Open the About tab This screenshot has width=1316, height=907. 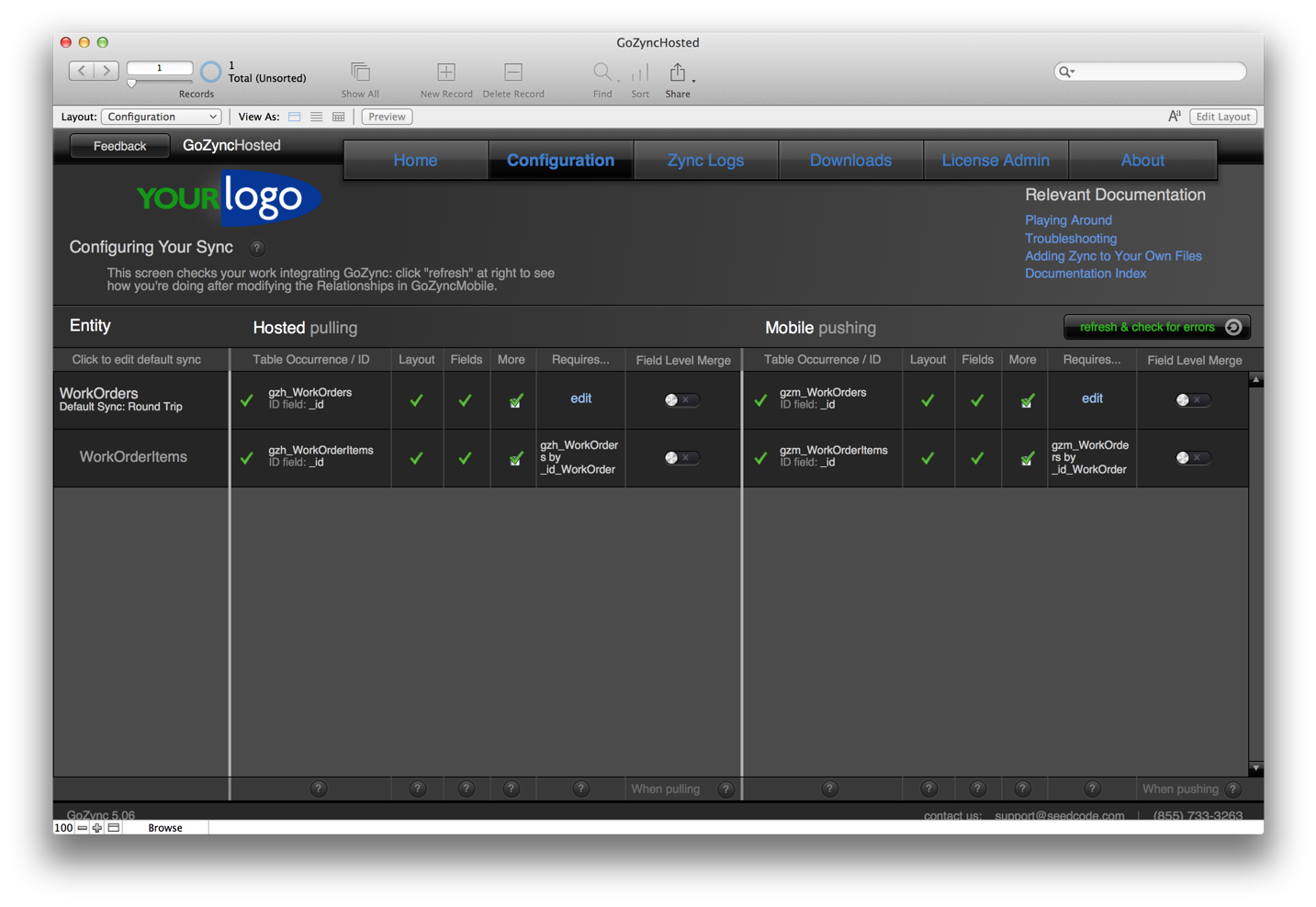point(1142,161)
